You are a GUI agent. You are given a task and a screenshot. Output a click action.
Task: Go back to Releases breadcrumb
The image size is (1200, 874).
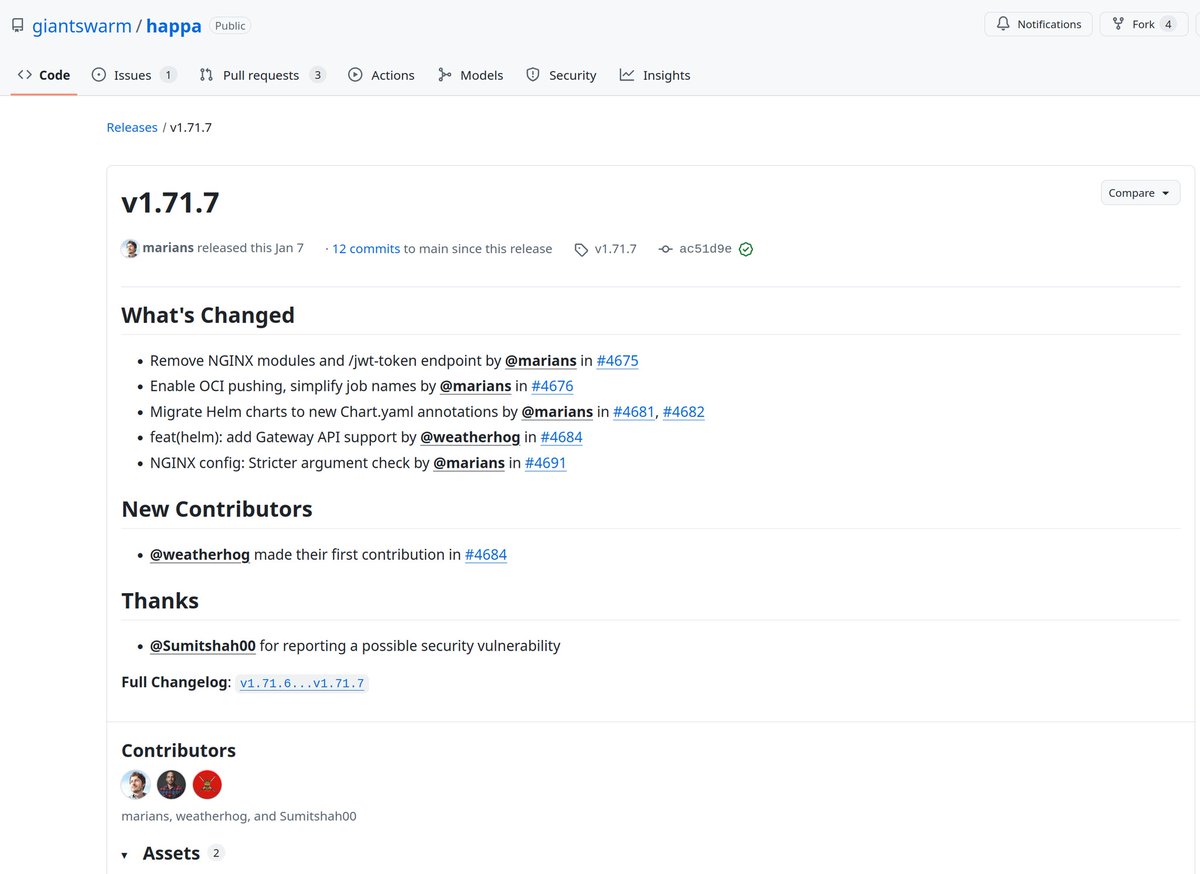[x=132, y=127]
